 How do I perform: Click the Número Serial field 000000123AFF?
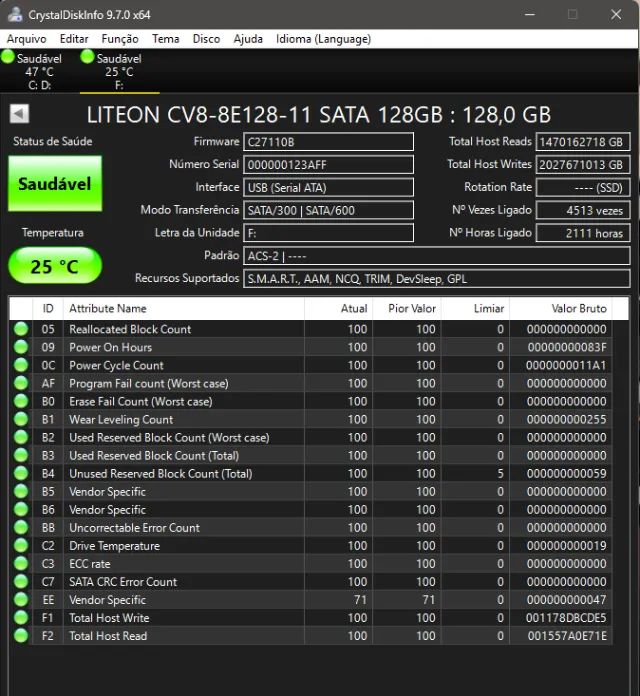point(328,165)
